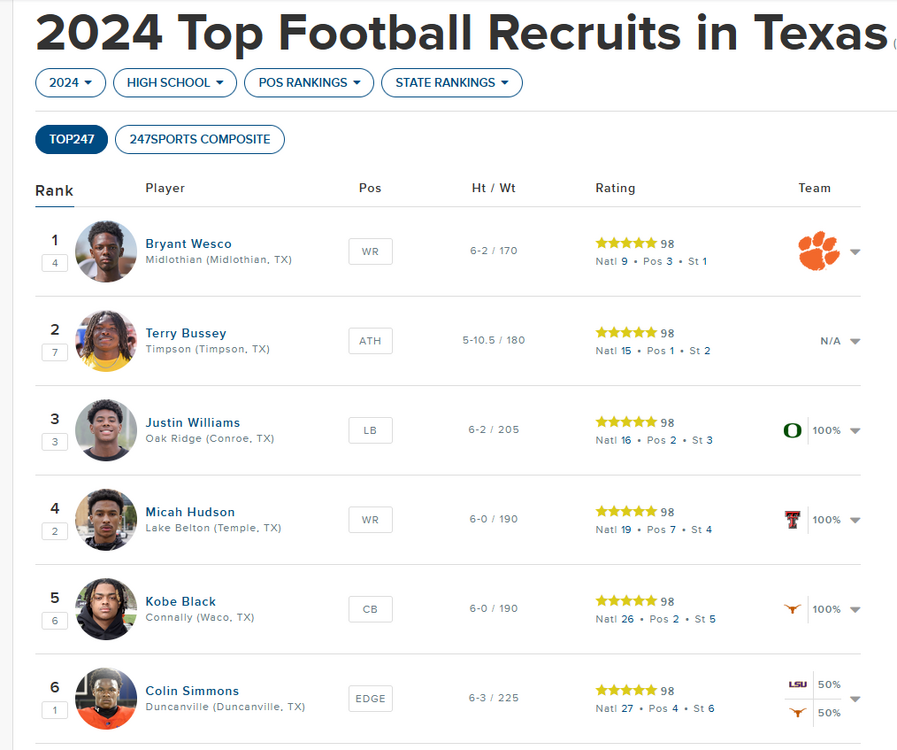This screenshot has height=750, width=897.
Task: Expand Colin Simmons' team predictions arrow
Action: click(855, 699)
